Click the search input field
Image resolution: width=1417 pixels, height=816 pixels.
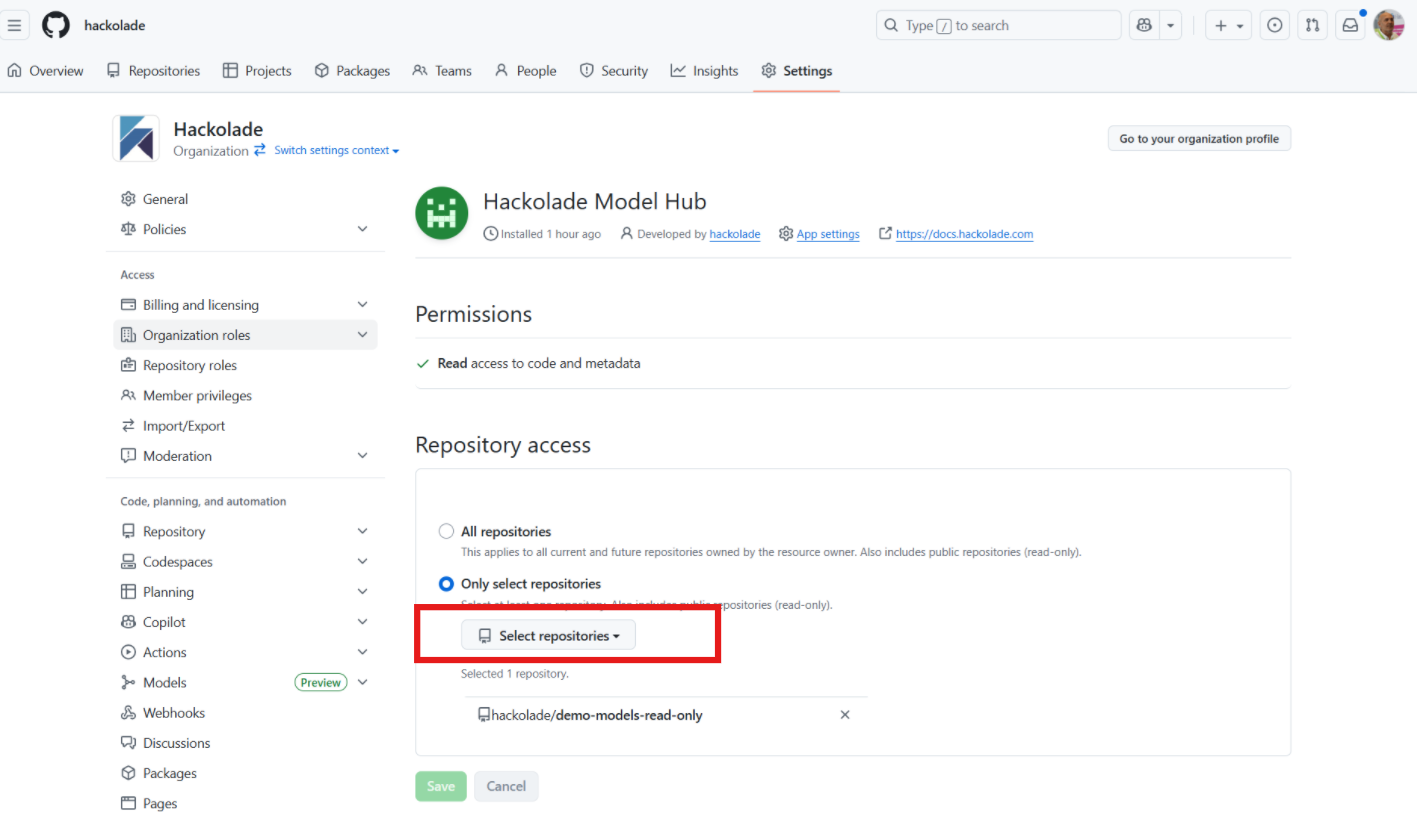tap(997, 24)
